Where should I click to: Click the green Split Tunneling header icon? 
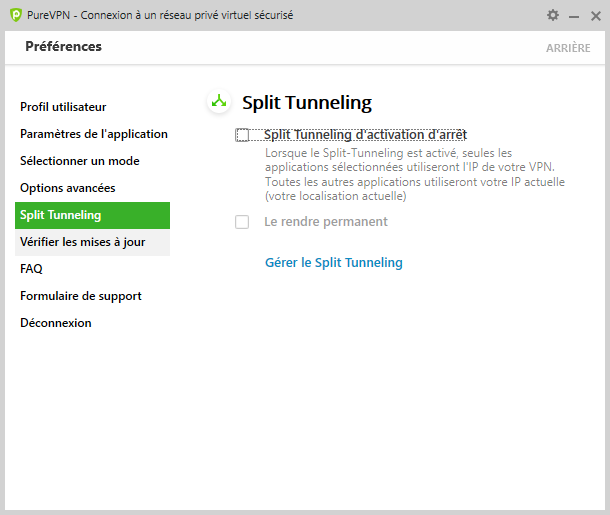point(219,102)
